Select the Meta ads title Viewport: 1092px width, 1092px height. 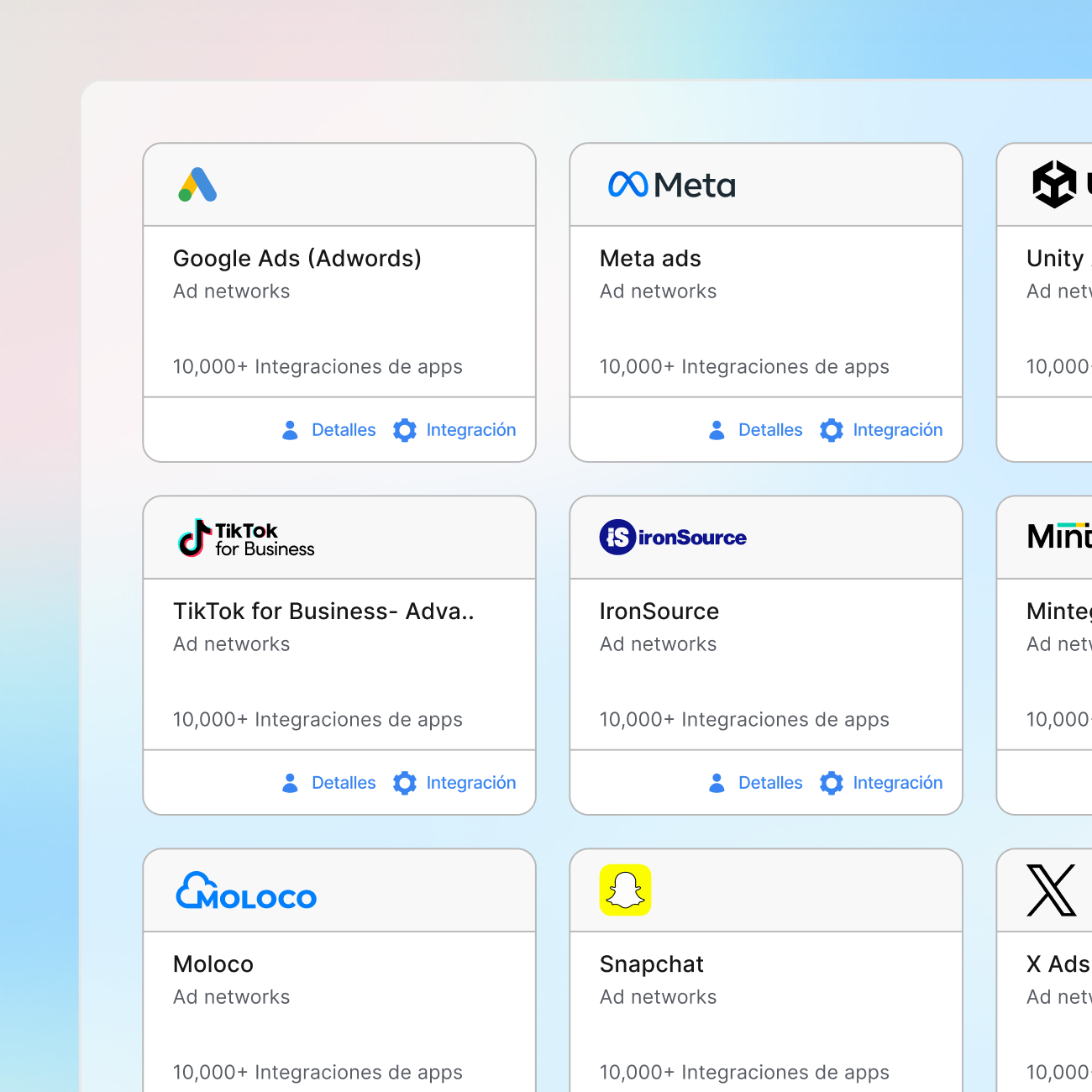pyautogui.click(x=650, y=259)
